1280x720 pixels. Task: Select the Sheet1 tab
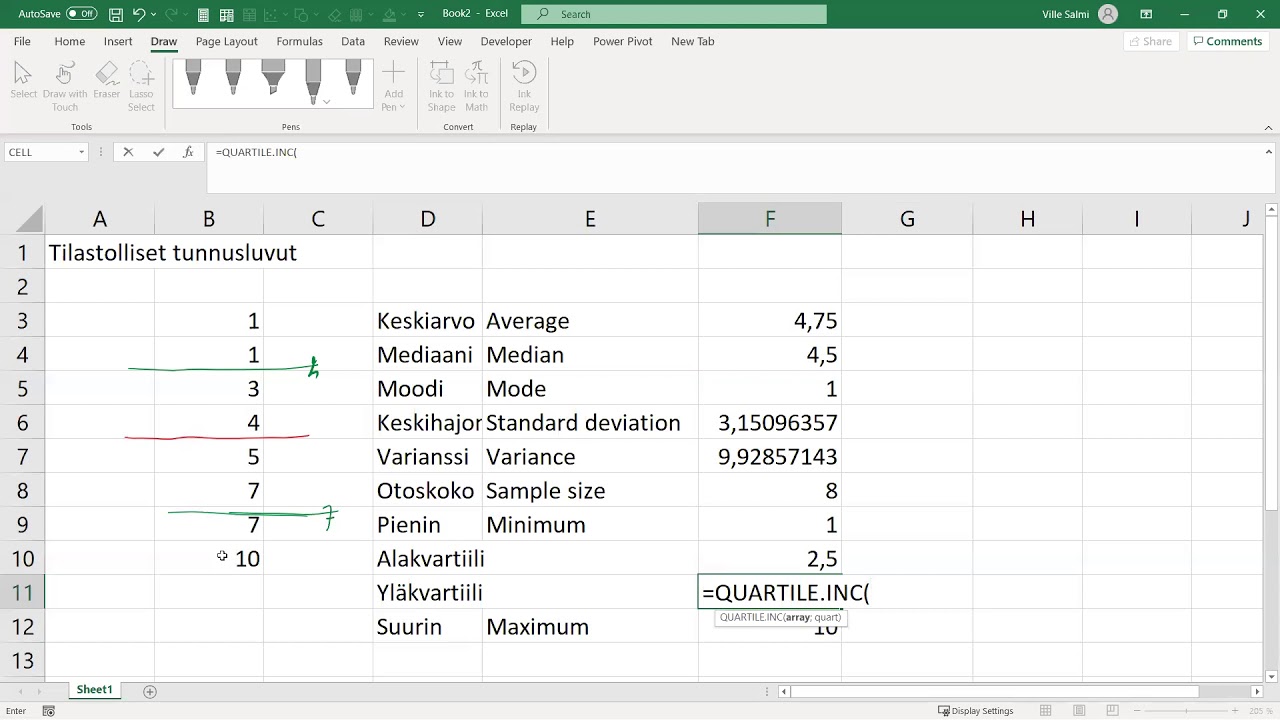(95, 690)
